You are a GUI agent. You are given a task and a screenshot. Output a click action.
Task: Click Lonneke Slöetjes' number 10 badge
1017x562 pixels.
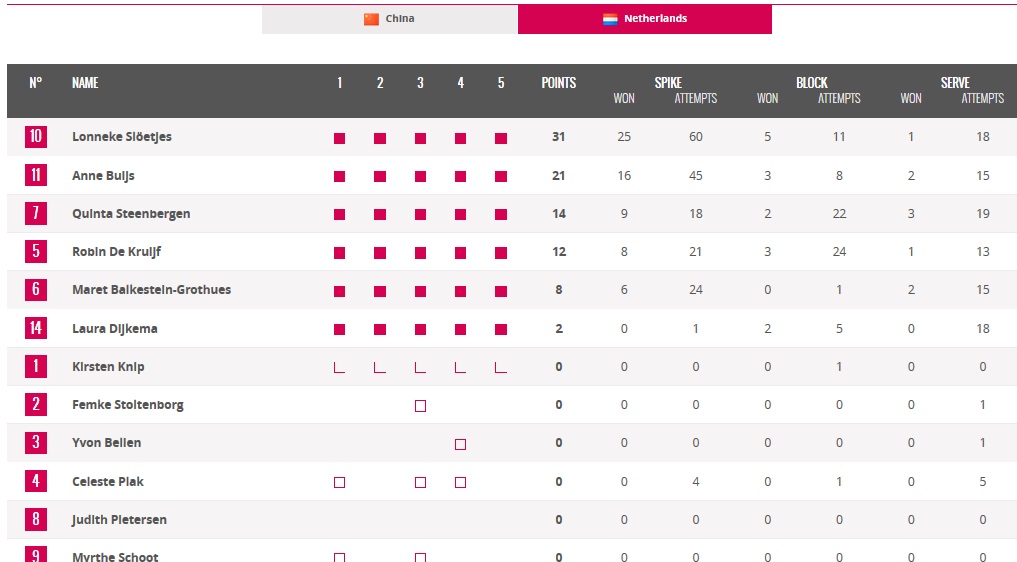36,136
